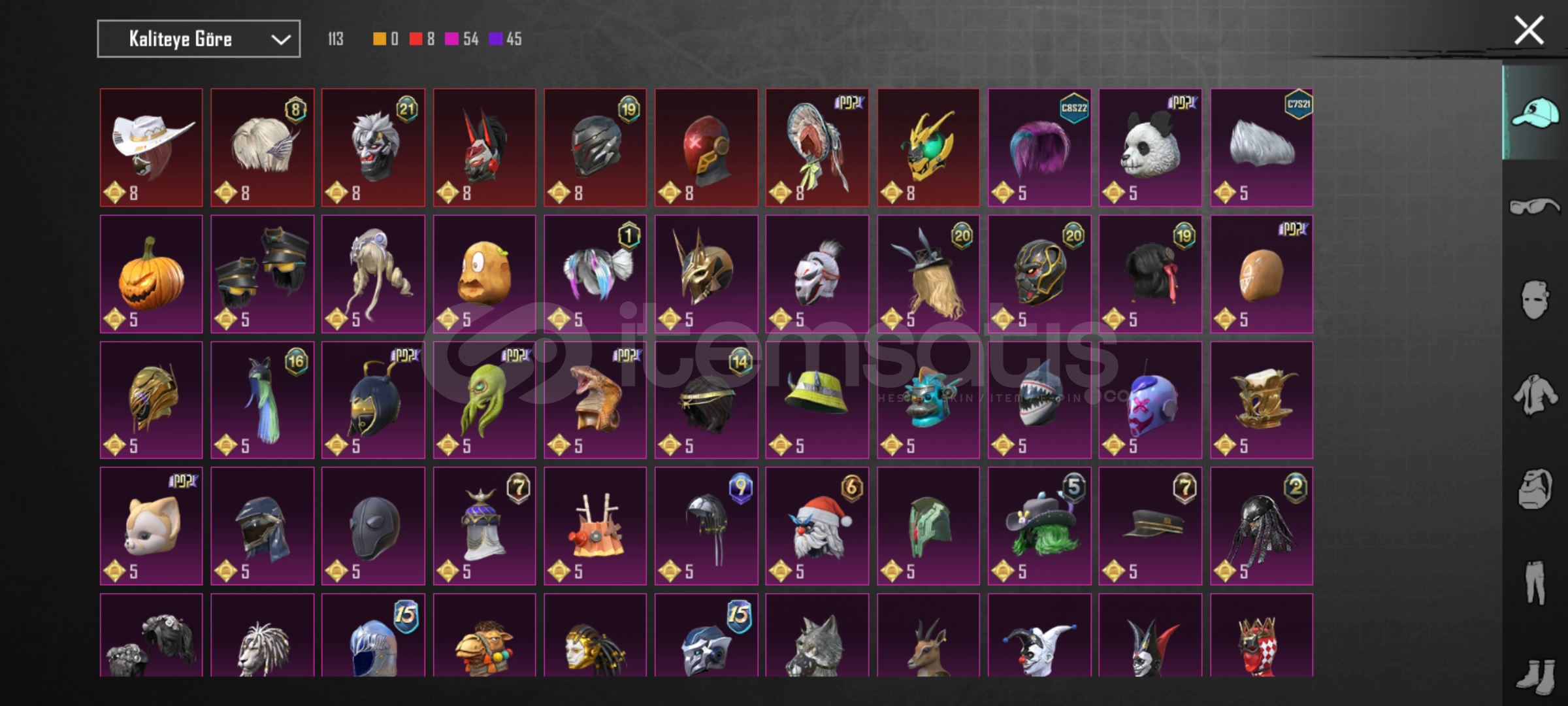Viewport: 1568px width, 706px height.
Task: Pick the jack-o-lantern pumpkin head
Action: coord(152,274)
